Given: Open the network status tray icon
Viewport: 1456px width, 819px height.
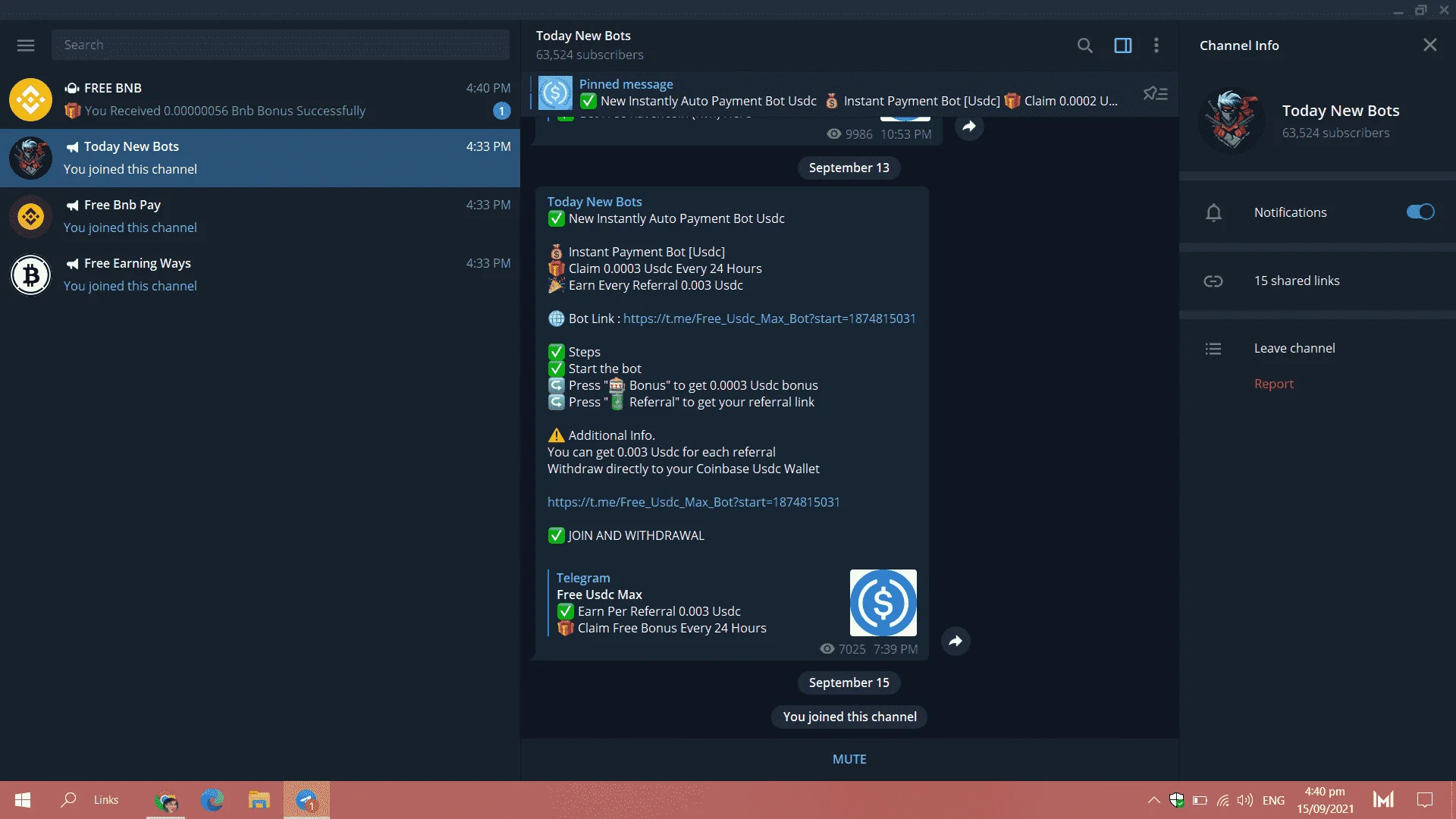Looking at the screenshot, I should coord(1222,800).
